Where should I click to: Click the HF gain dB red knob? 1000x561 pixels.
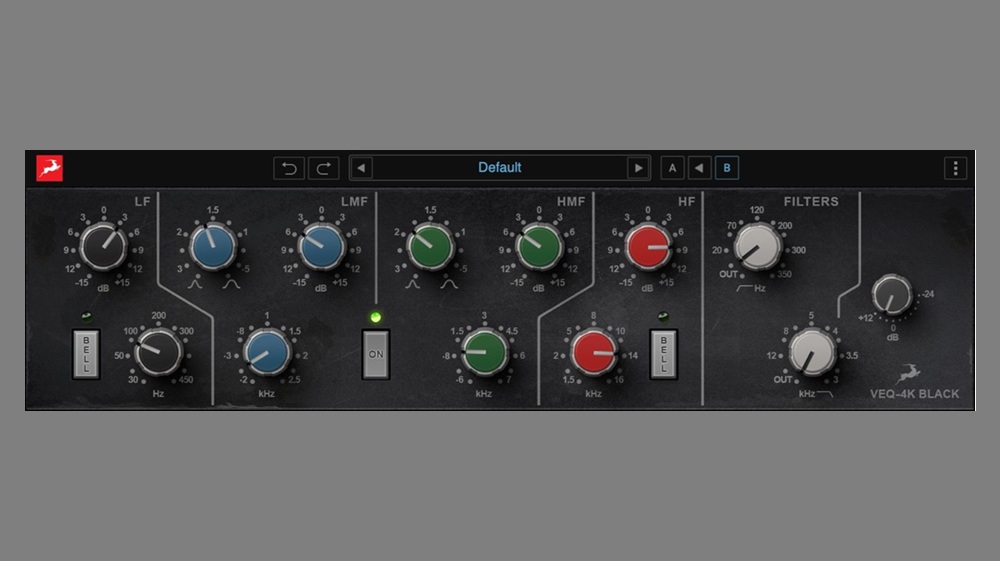point(648,247)
